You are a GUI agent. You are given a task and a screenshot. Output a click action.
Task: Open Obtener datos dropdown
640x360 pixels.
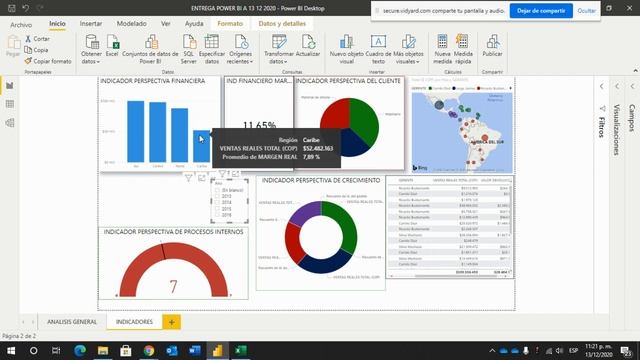click(91, 49)
